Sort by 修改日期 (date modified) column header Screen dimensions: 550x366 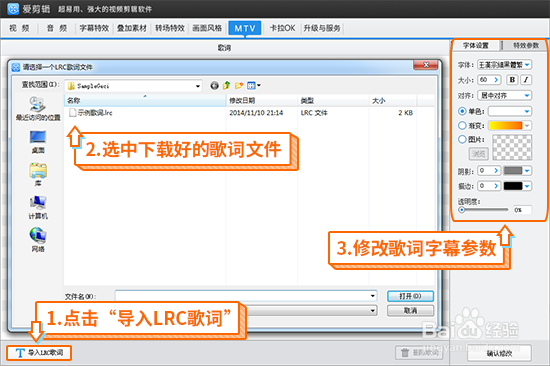(x=262, y=100)
